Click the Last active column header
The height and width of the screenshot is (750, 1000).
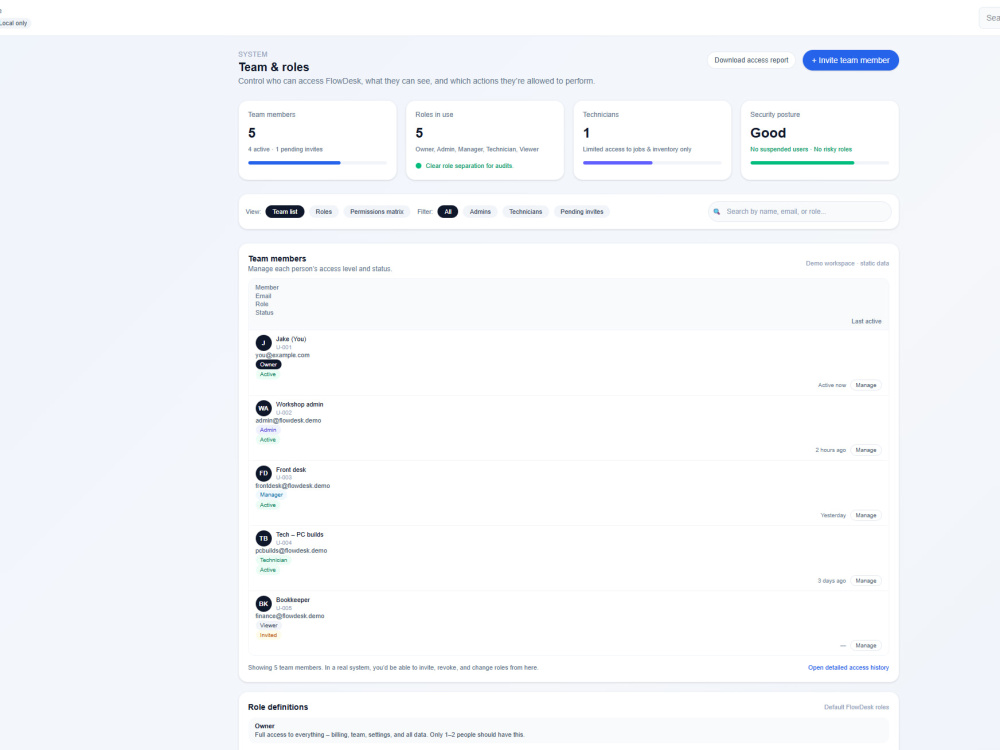tap(866, 321)
